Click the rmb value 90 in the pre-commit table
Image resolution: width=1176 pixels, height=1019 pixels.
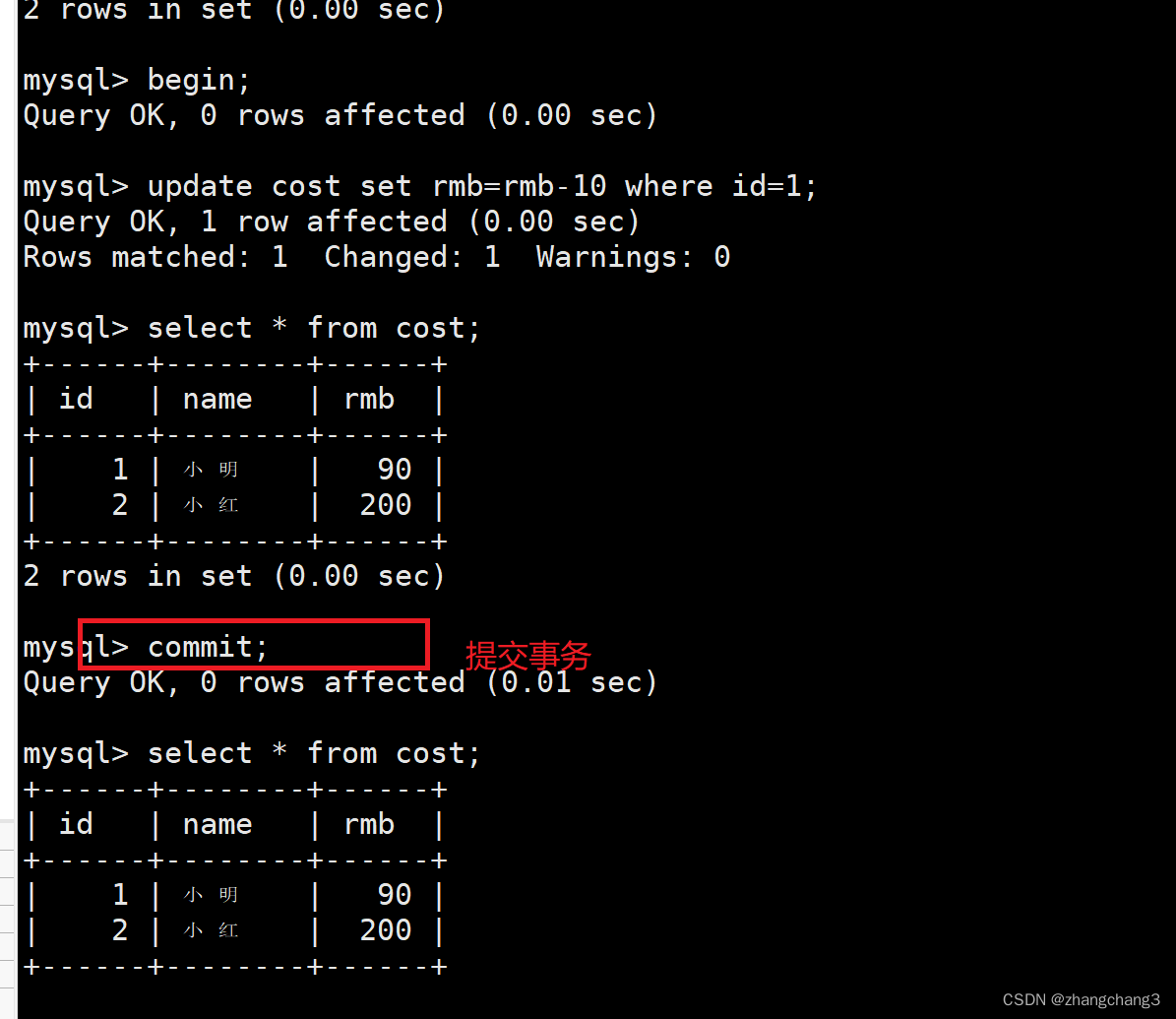coord(395,470)
